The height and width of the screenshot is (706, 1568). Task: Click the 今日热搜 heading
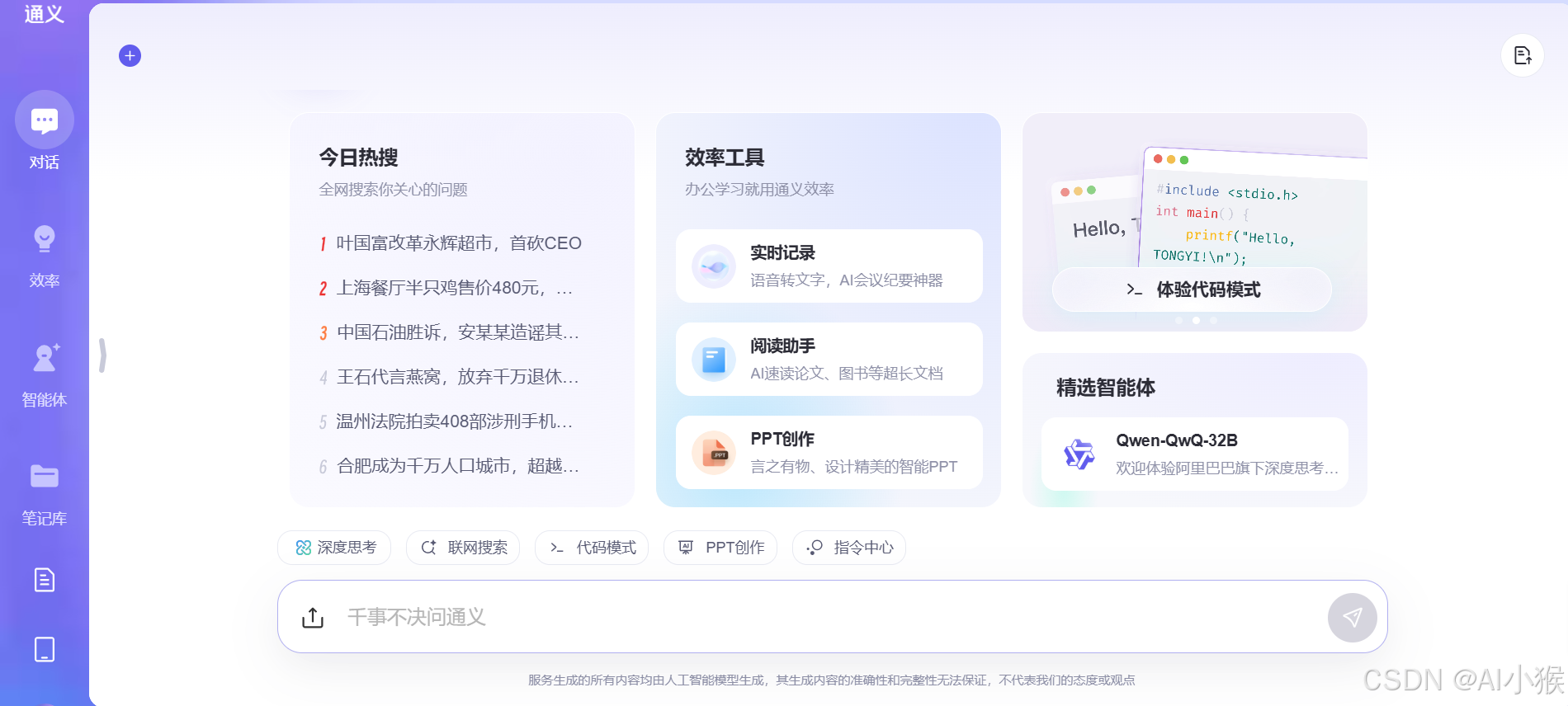point(358,158)
